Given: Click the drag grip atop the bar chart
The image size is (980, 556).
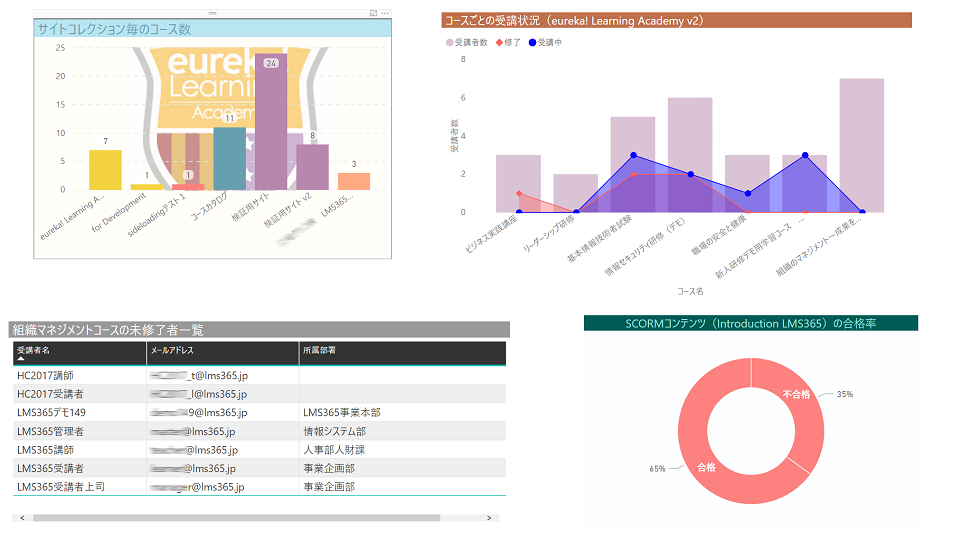Looking at the screenshot, I should coord(212,13).
